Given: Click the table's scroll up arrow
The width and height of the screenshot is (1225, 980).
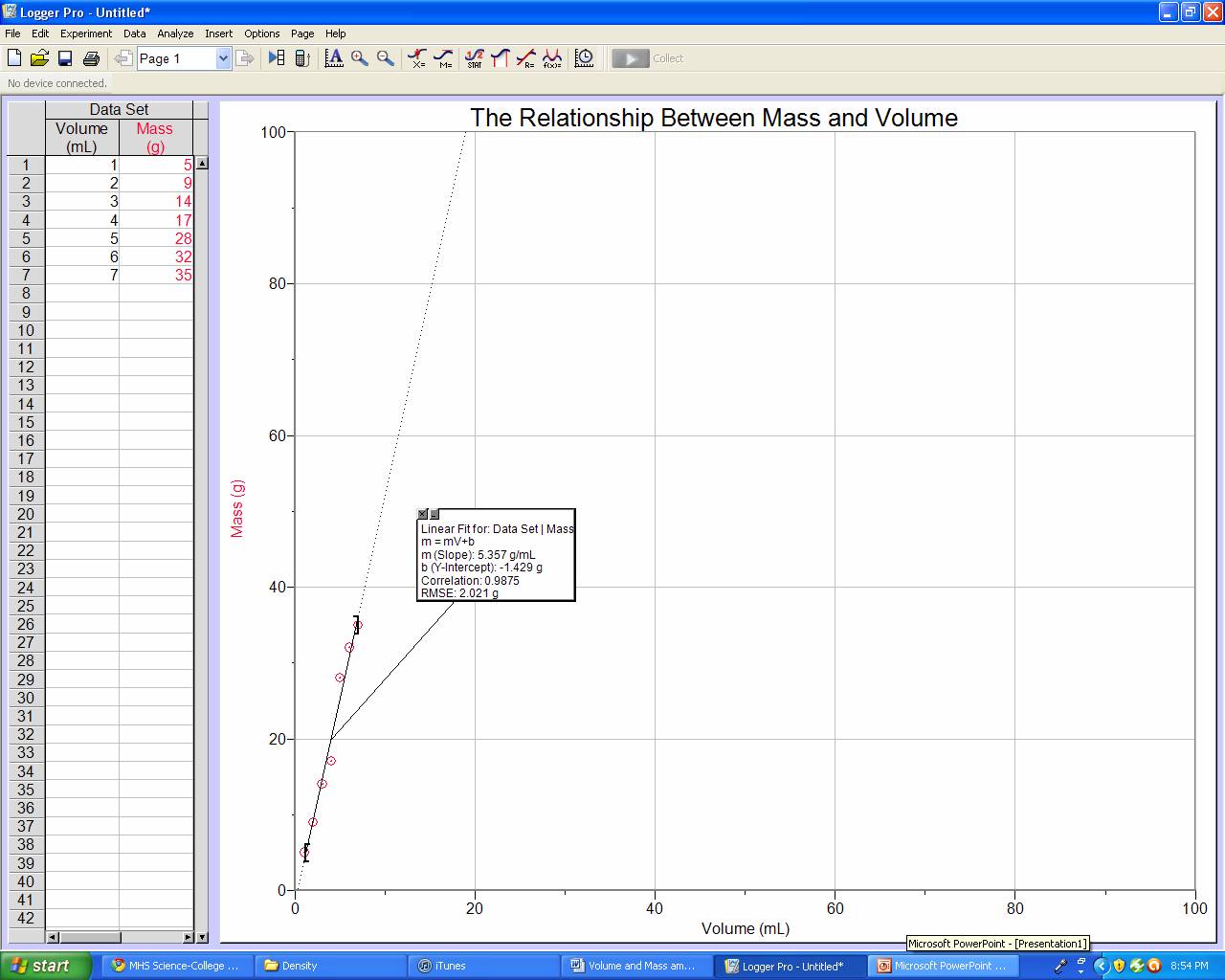Looking at the screenshot, I should tap(202, 163).
